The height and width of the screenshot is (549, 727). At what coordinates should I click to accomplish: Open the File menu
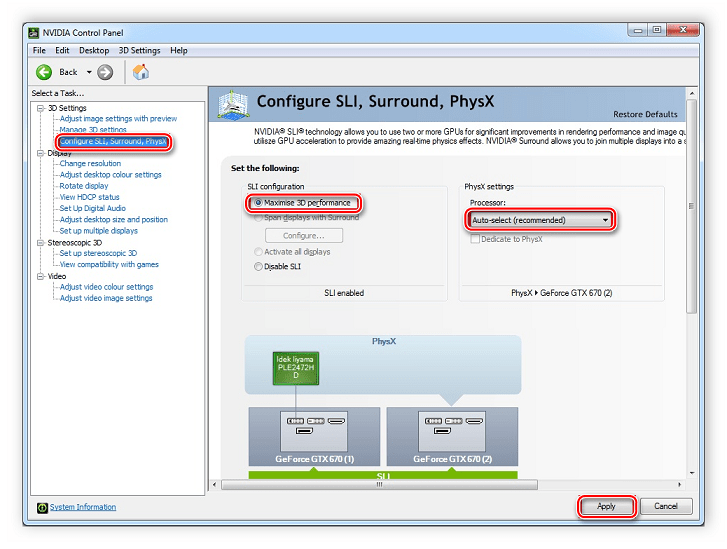39,51
